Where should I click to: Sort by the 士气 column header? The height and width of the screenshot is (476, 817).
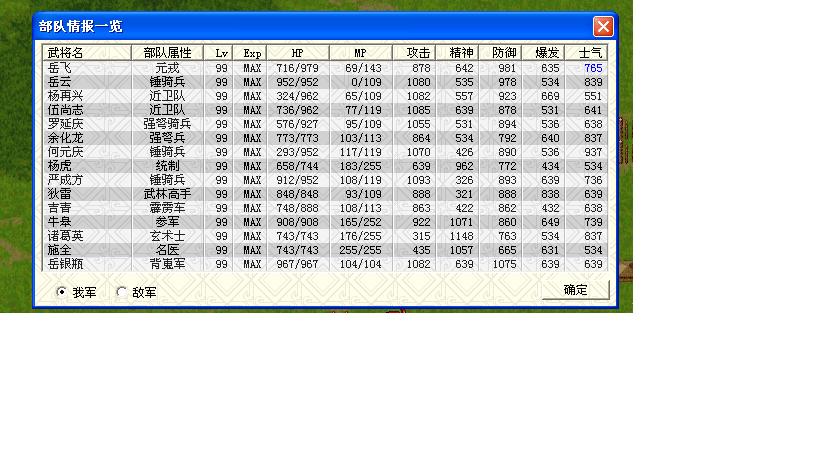pyautogui.click(x=586, y=52)
